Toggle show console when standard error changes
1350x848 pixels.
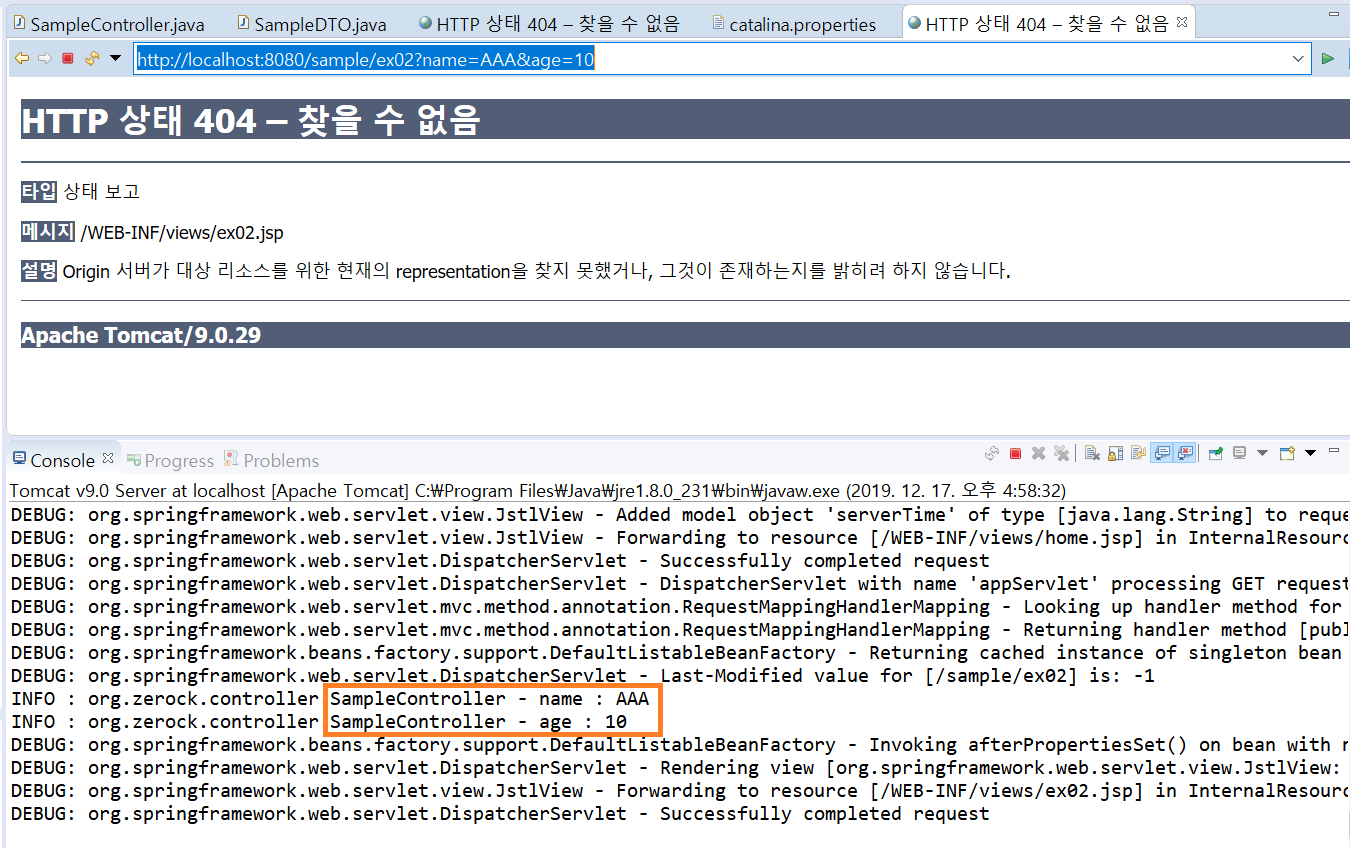1185,453
